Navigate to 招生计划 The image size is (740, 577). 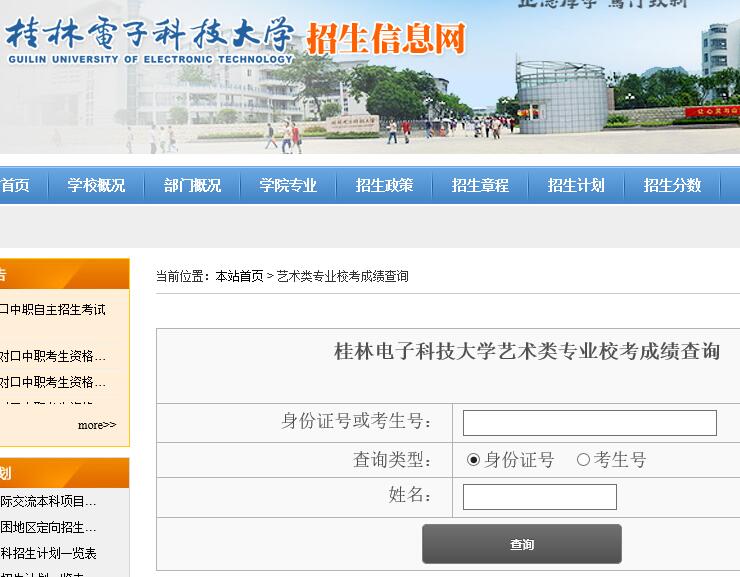[576, 185]
